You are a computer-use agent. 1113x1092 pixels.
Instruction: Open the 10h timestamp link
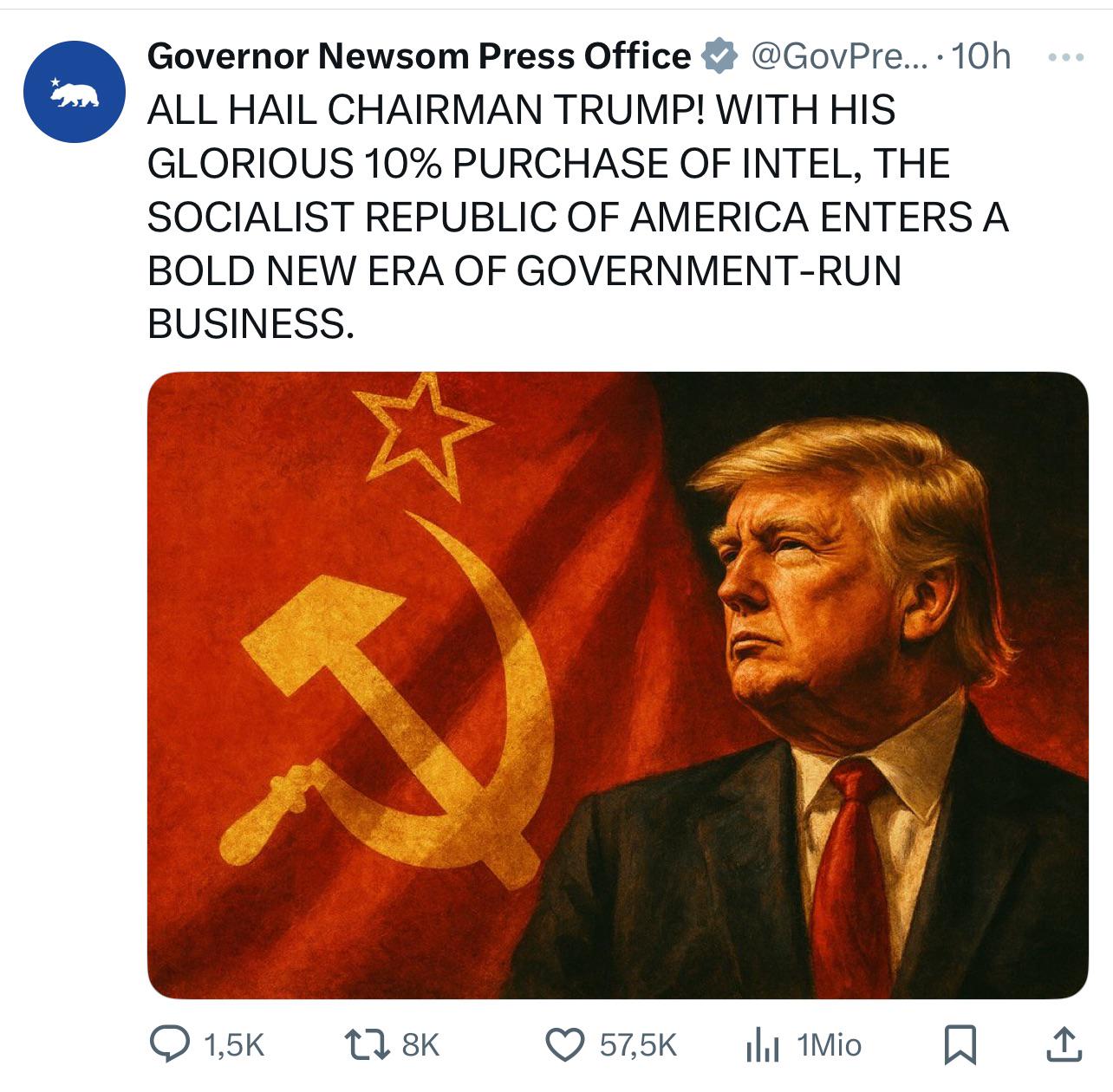coord(981,56)
